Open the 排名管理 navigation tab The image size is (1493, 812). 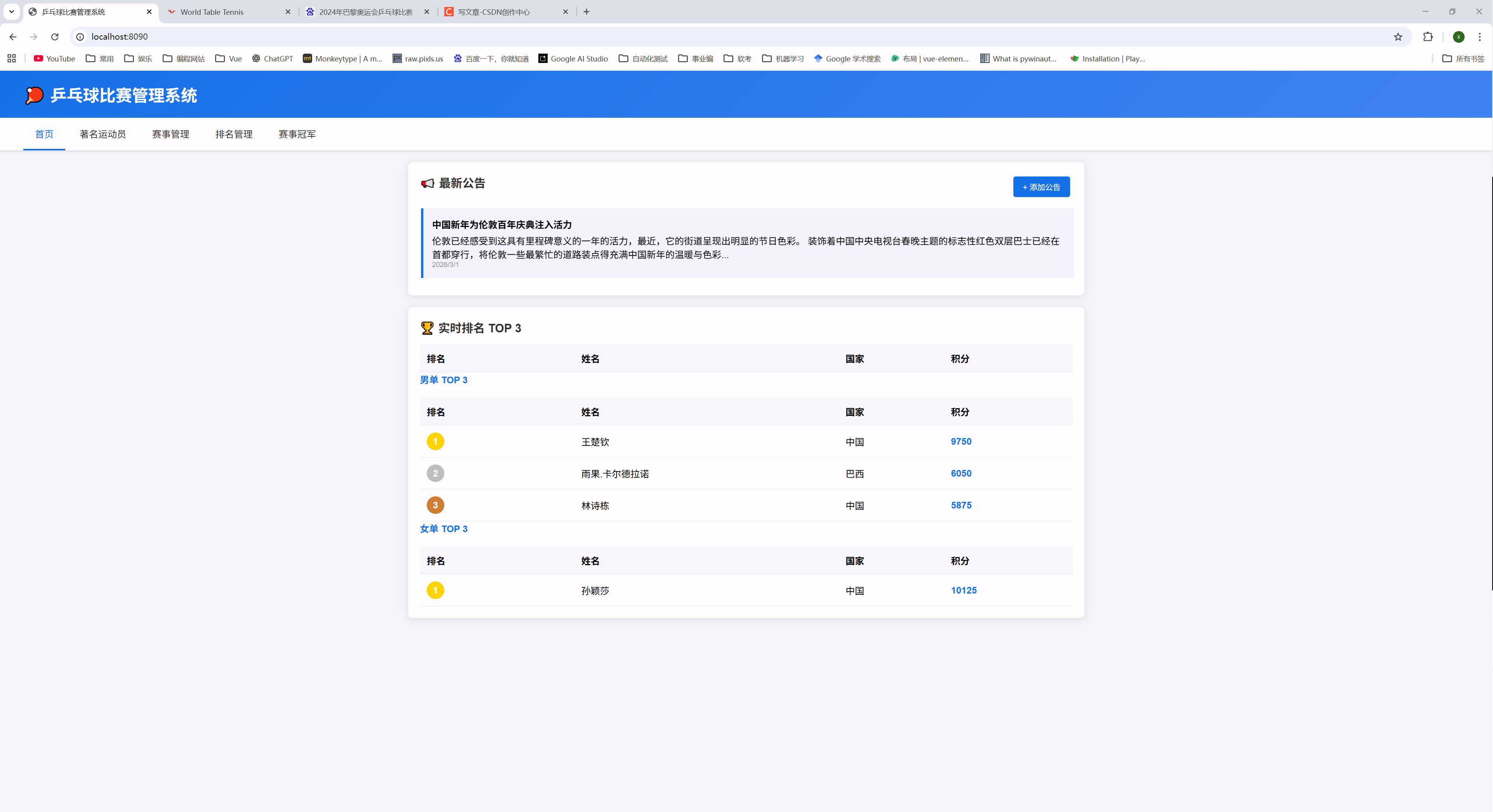(x=234, y=134)
